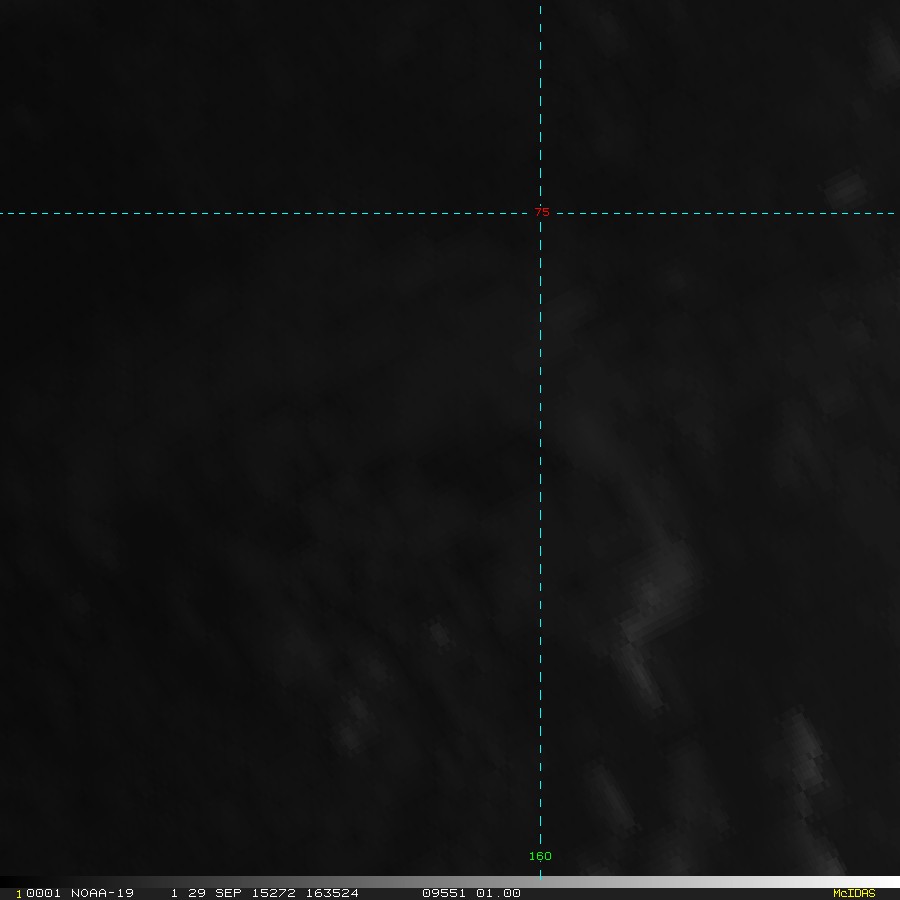The image size is (900, 900).
Task: Click the 09551 value in status bar
Action: [x=444, y=893]
